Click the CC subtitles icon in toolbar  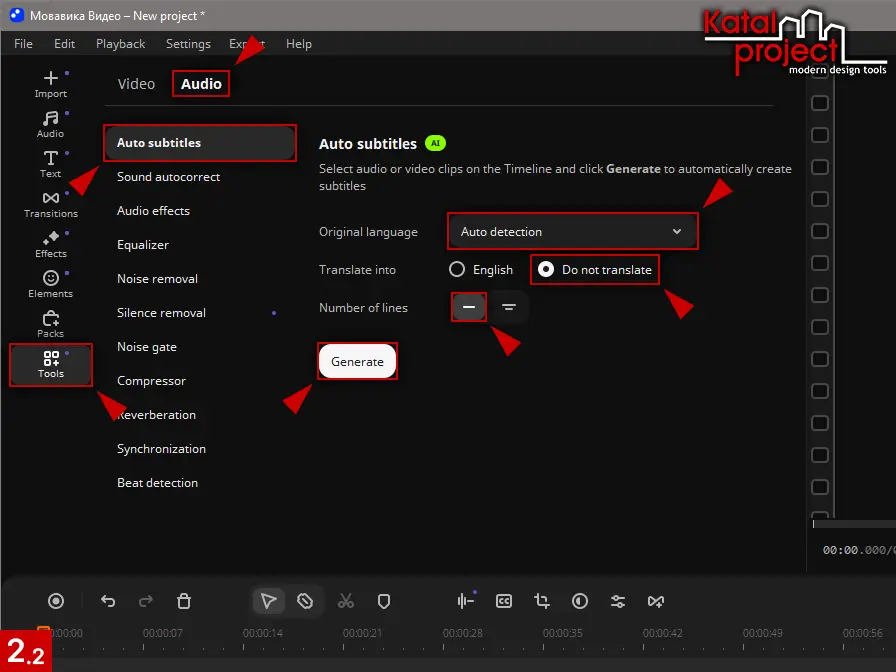pos(504,601)
